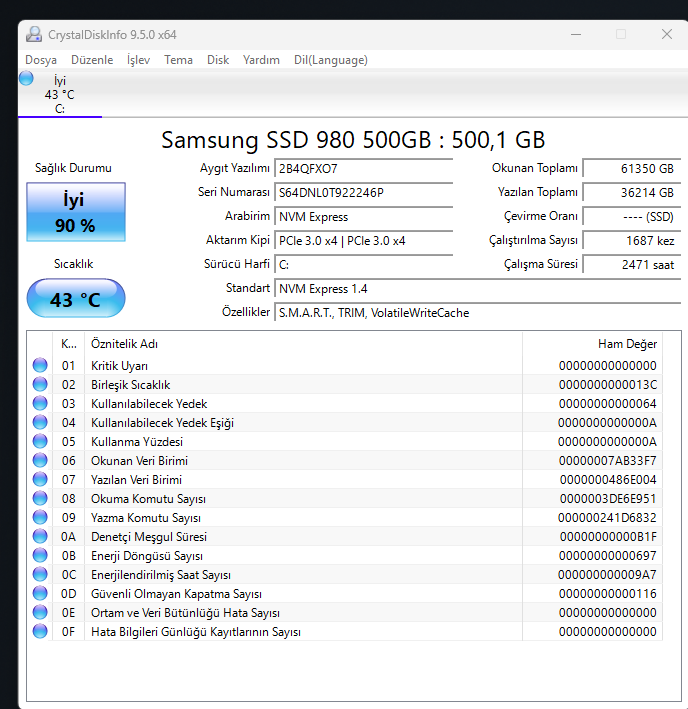Image resolution: width=688 pixels, height=709 pixels.
Task: Open the Dil(Language) menu
Action: click(x=330, y=60)
